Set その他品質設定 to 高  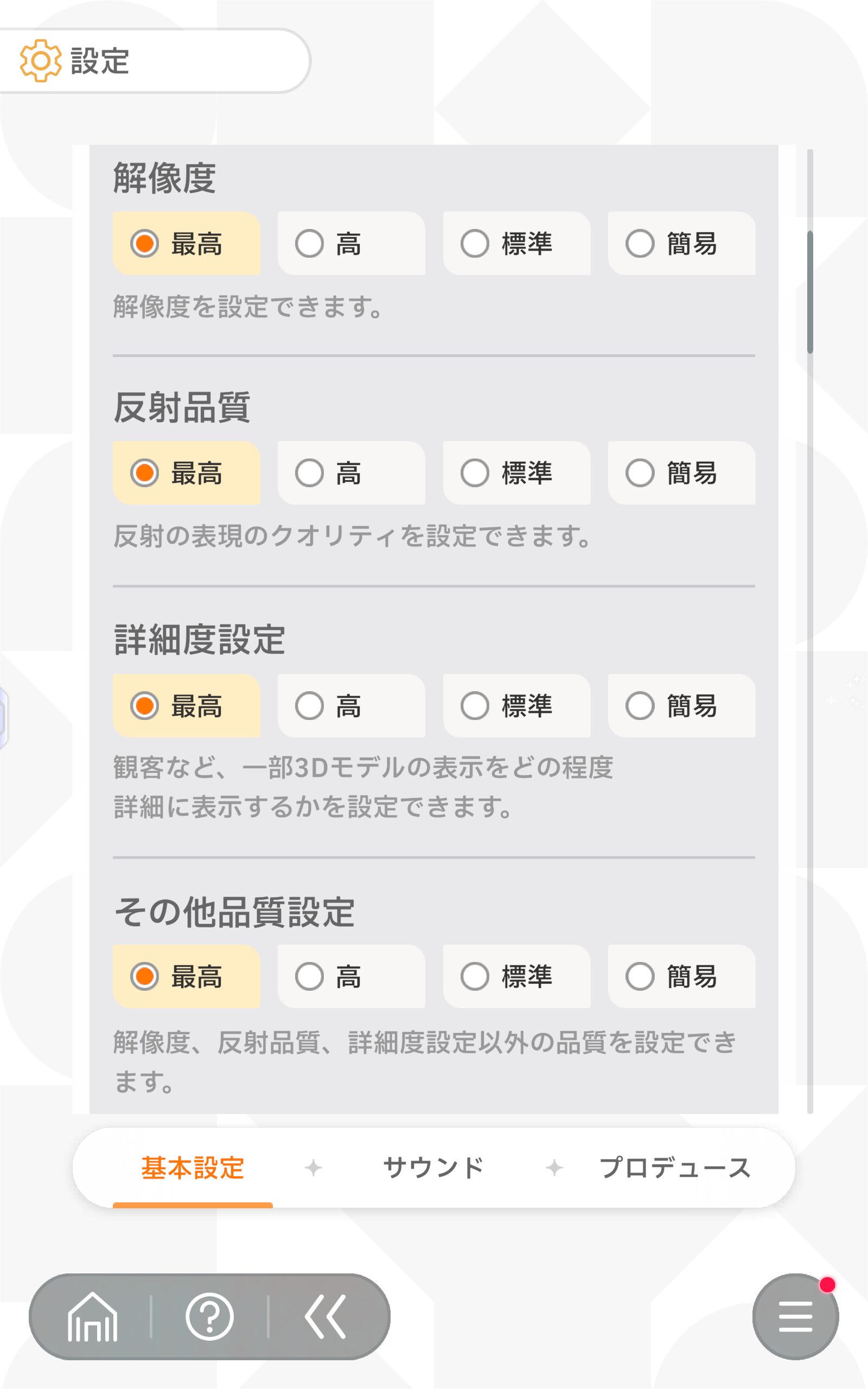click(351, 976)
